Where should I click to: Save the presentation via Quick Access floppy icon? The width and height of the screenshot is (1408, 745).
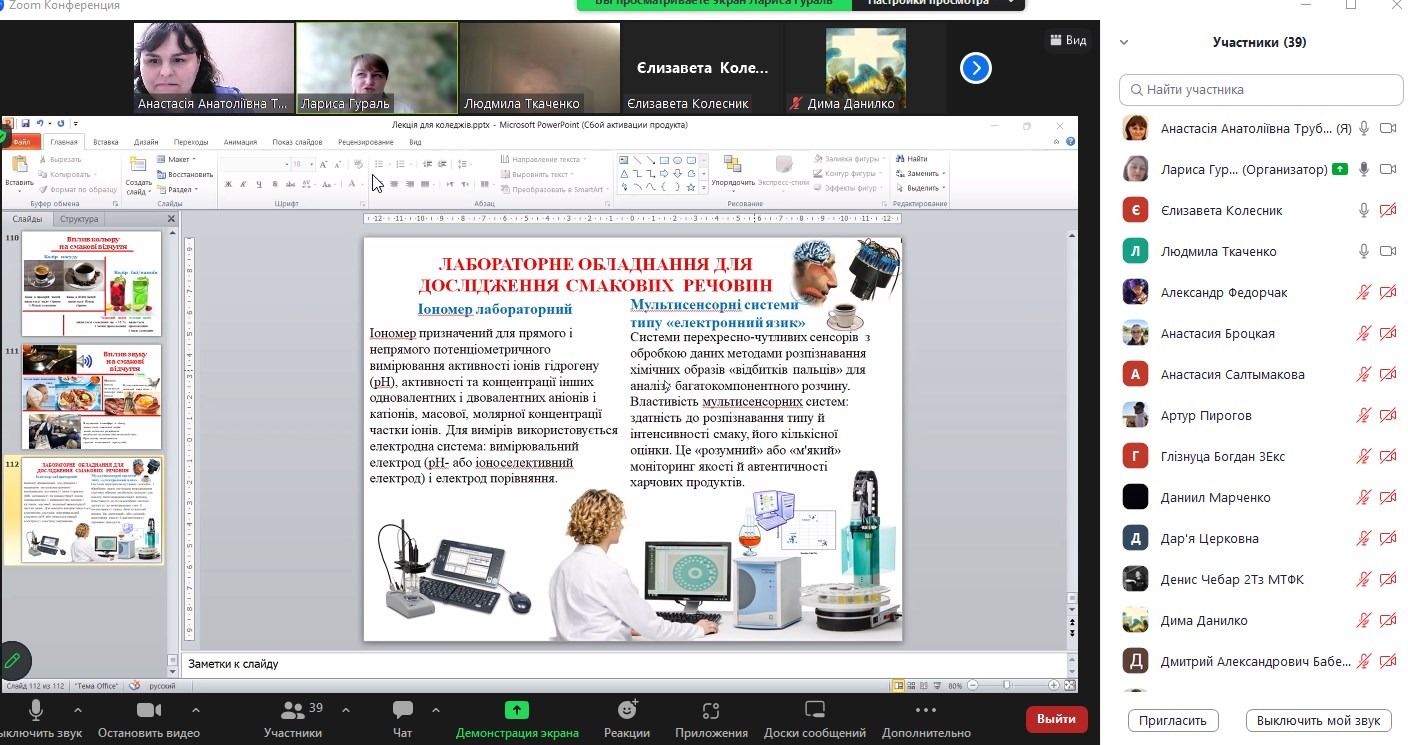click(27, 124)
